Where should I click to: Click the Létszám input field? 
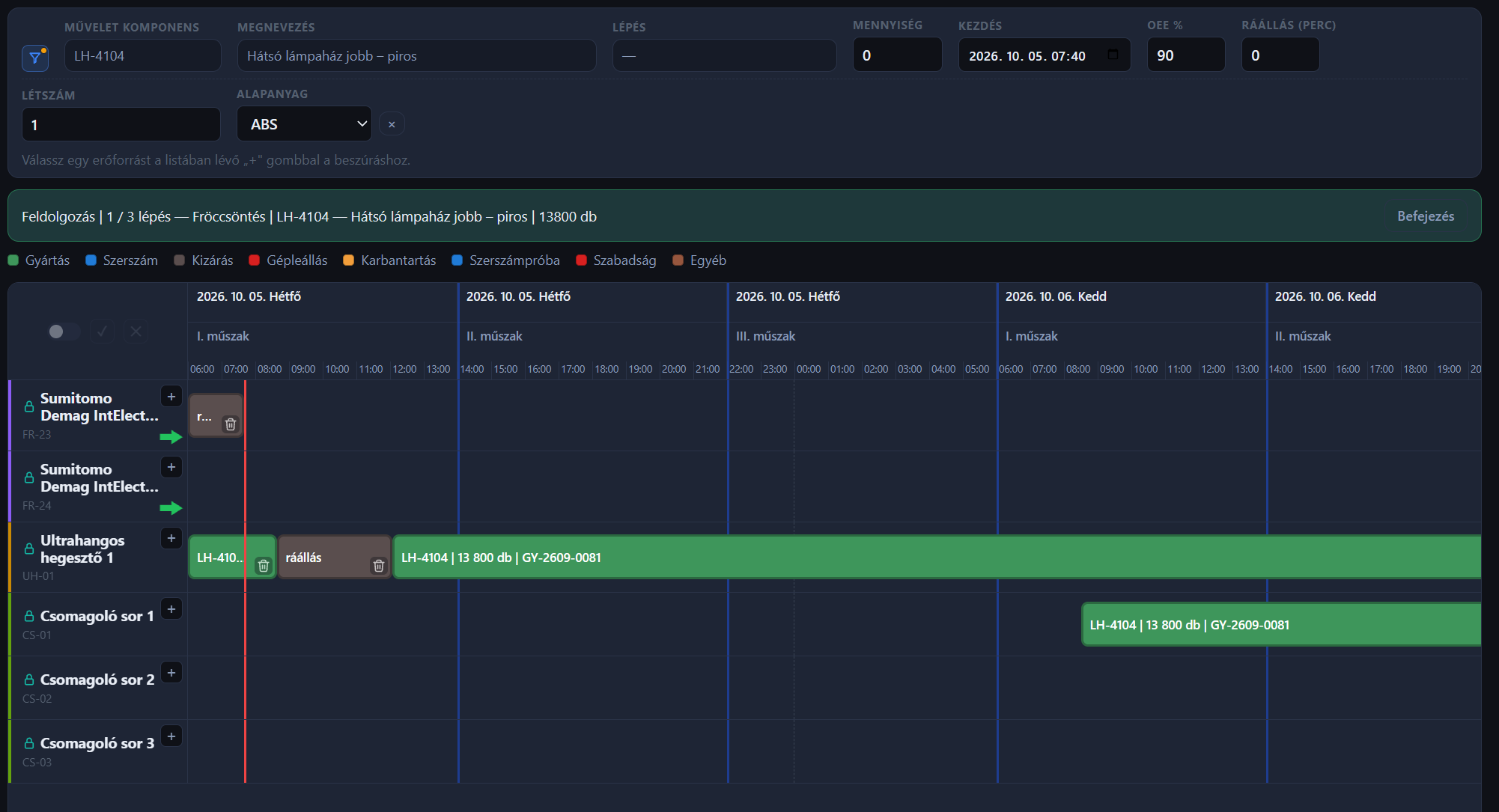pos(121,124)
